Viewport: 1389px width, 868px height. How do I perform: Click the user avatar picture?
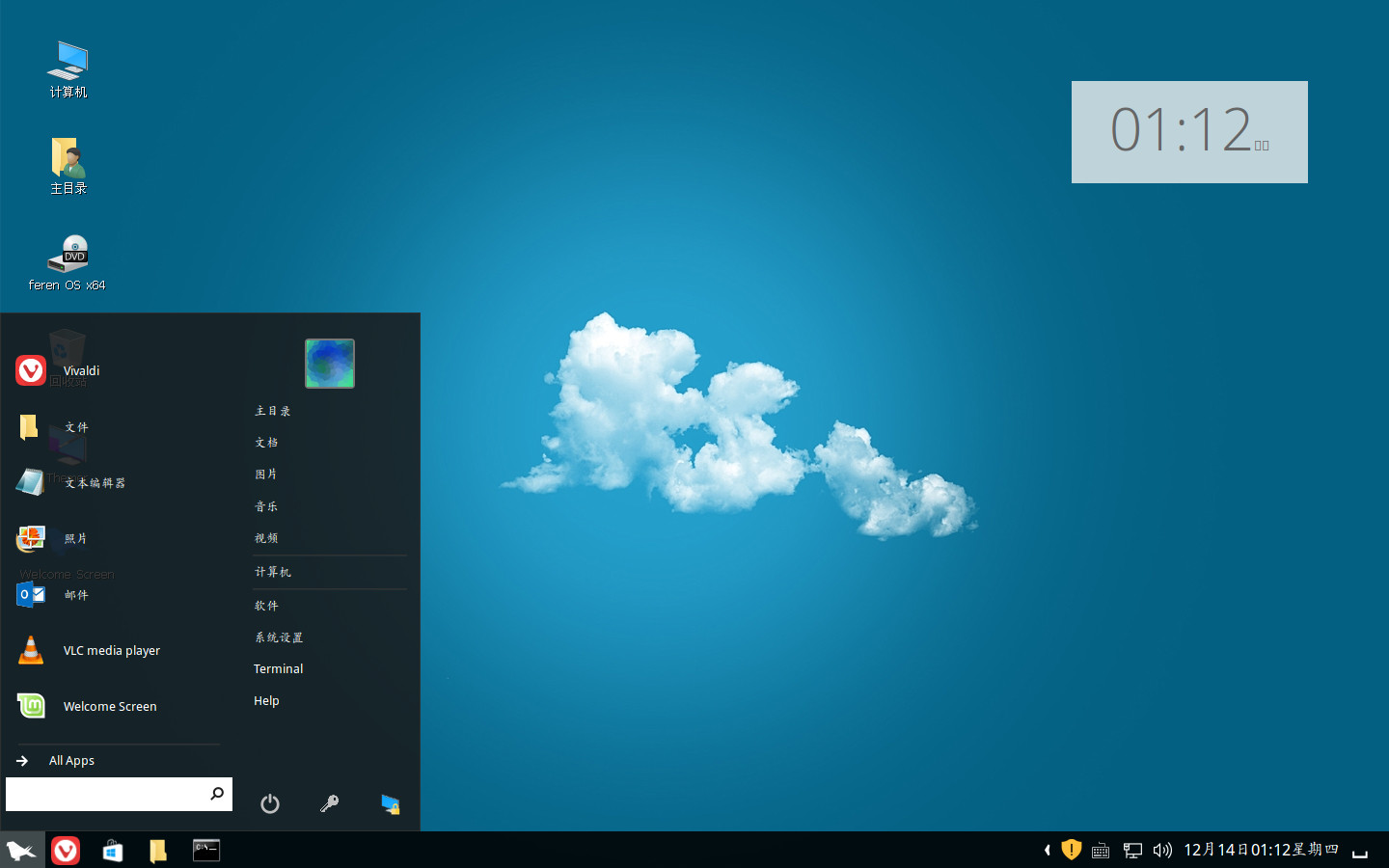tap(330, 364)
